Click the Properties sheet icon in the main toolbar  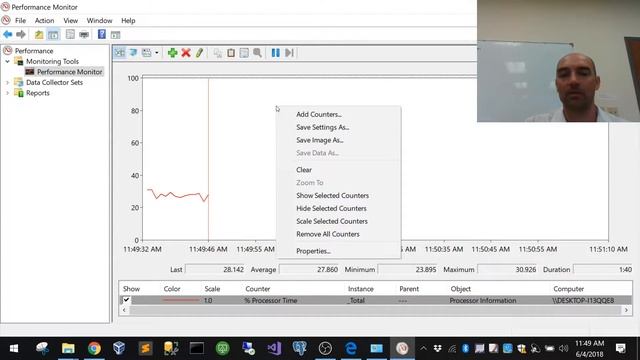(x=70, y=35)
